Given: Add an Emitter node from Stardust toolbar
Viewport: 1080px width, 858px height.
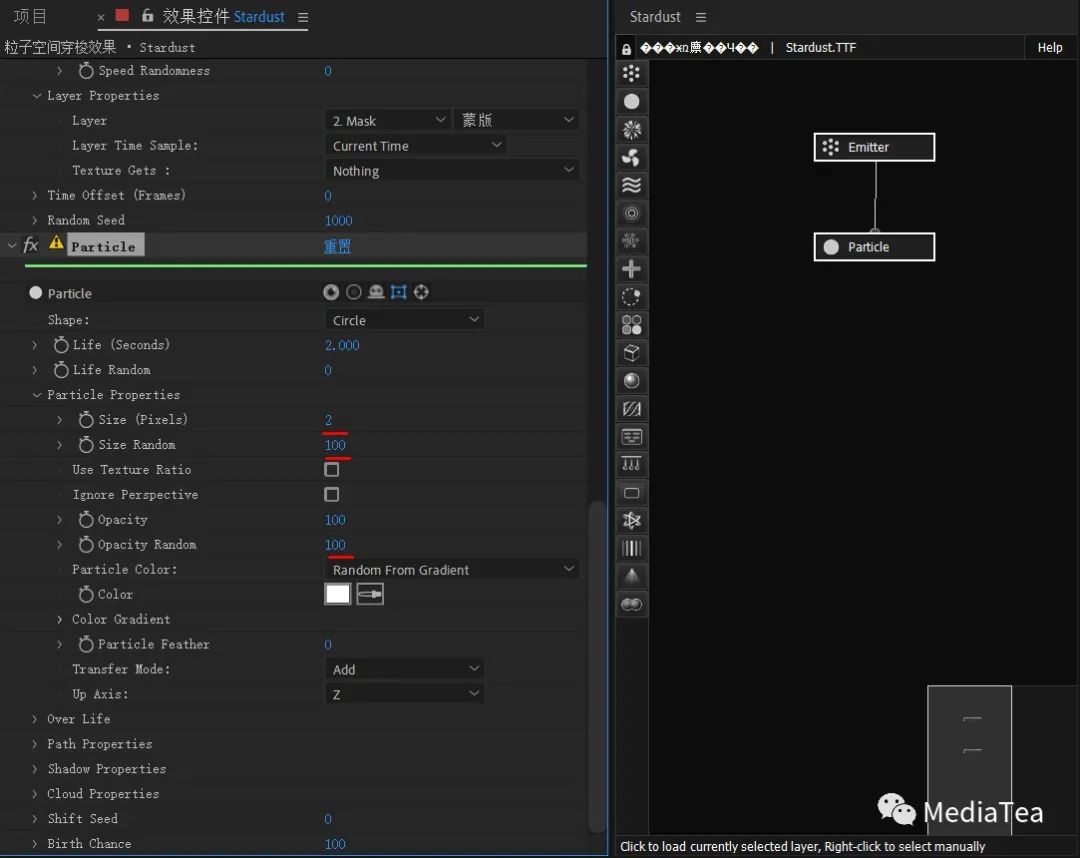Looking at the screenshot, I should pyautogui.click(x=631, y=73).
